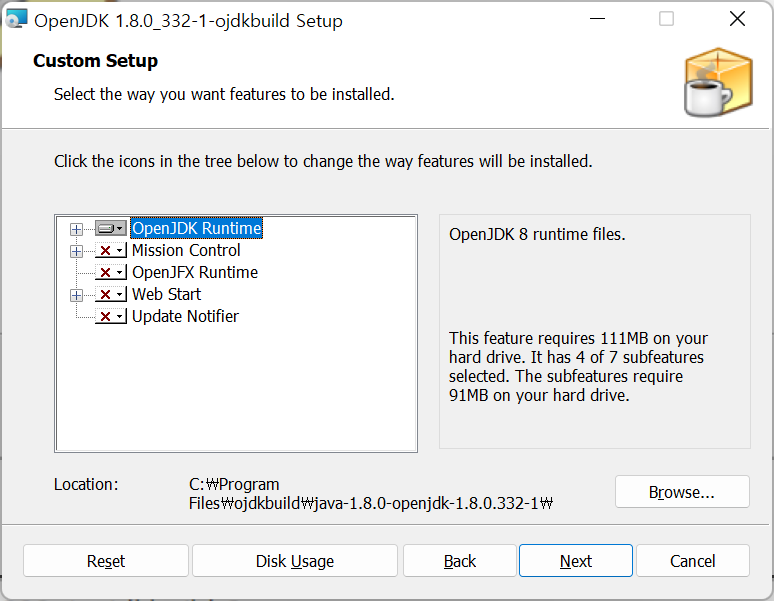Proceed with the Next button
Screen dimensions: 774x601
tap(576, 561)
